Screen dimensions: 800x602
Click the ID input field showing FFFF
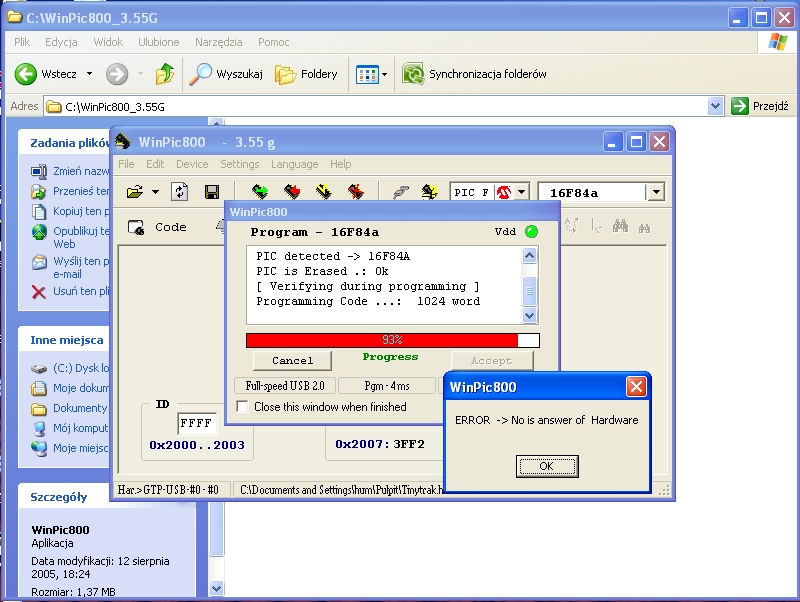pos(197,423)
